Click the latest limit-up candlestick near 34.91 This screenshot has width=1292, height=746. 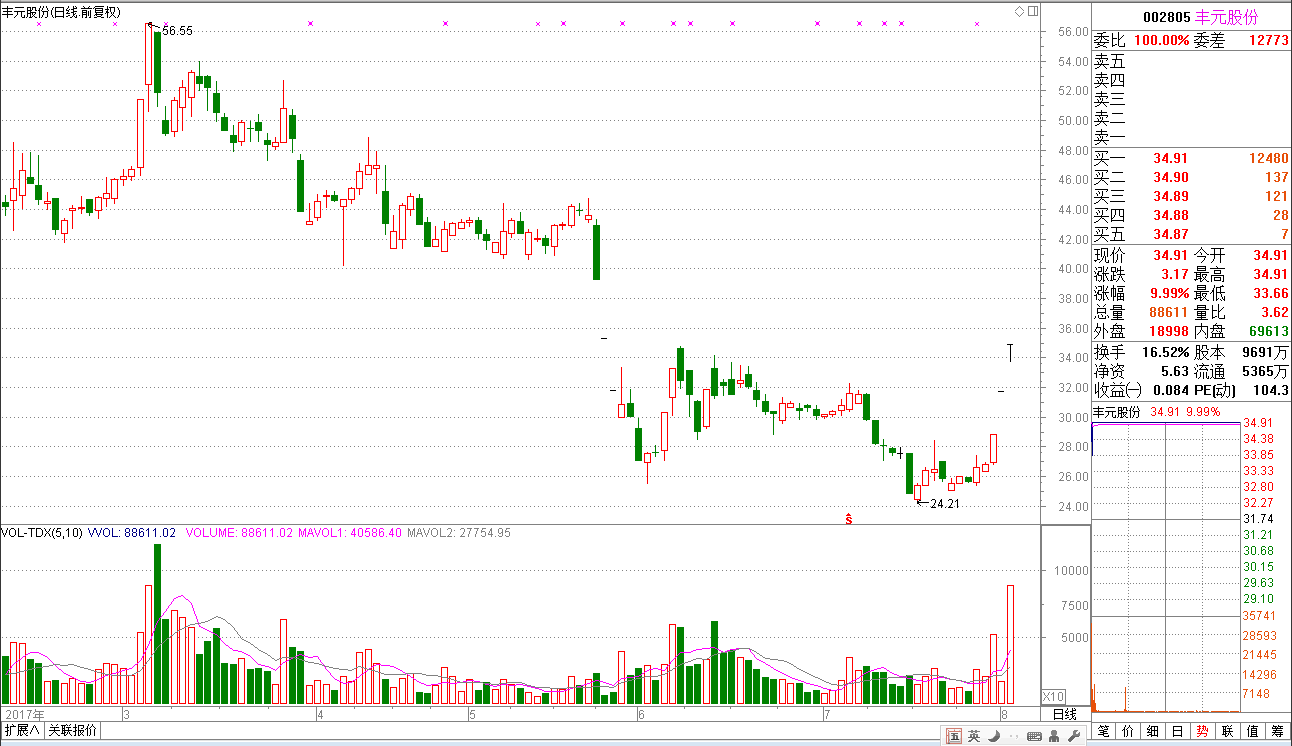coord(1010,352)
